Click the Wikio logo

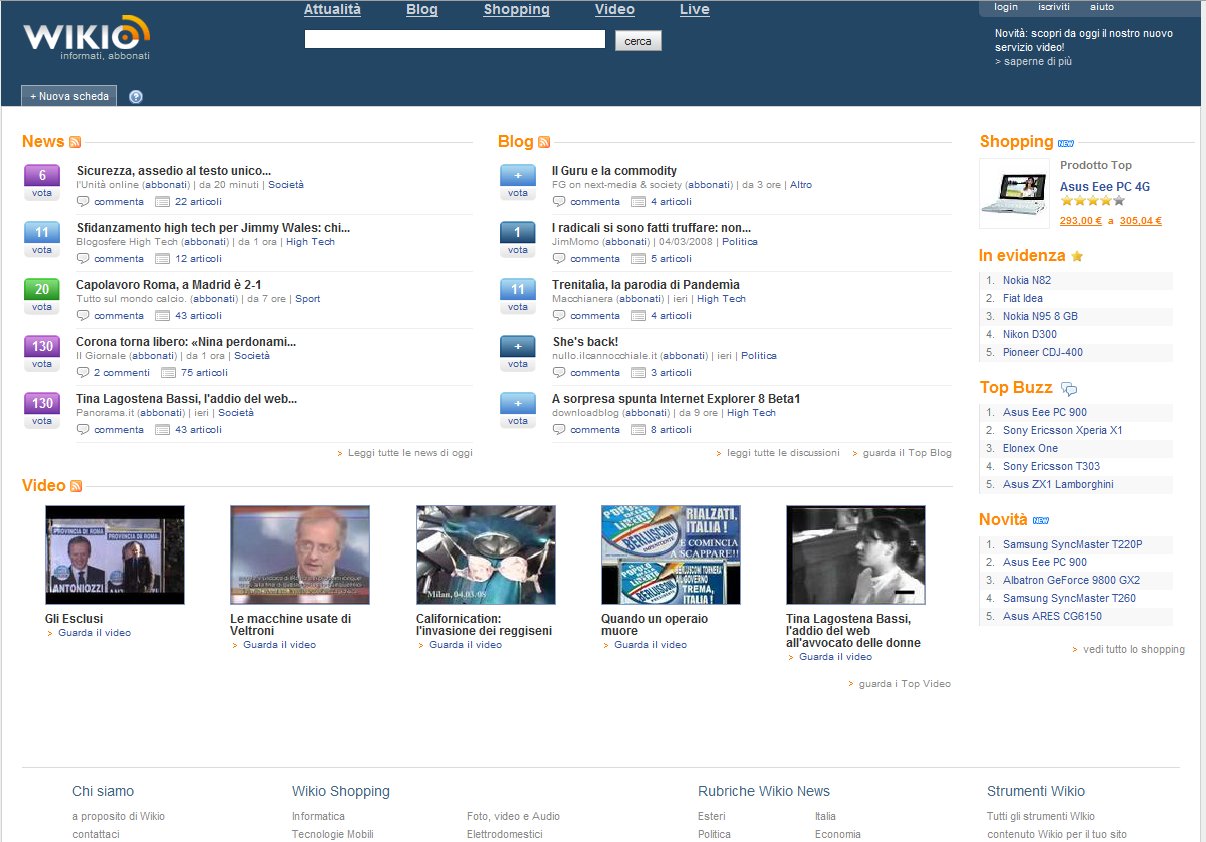point(86,38)
